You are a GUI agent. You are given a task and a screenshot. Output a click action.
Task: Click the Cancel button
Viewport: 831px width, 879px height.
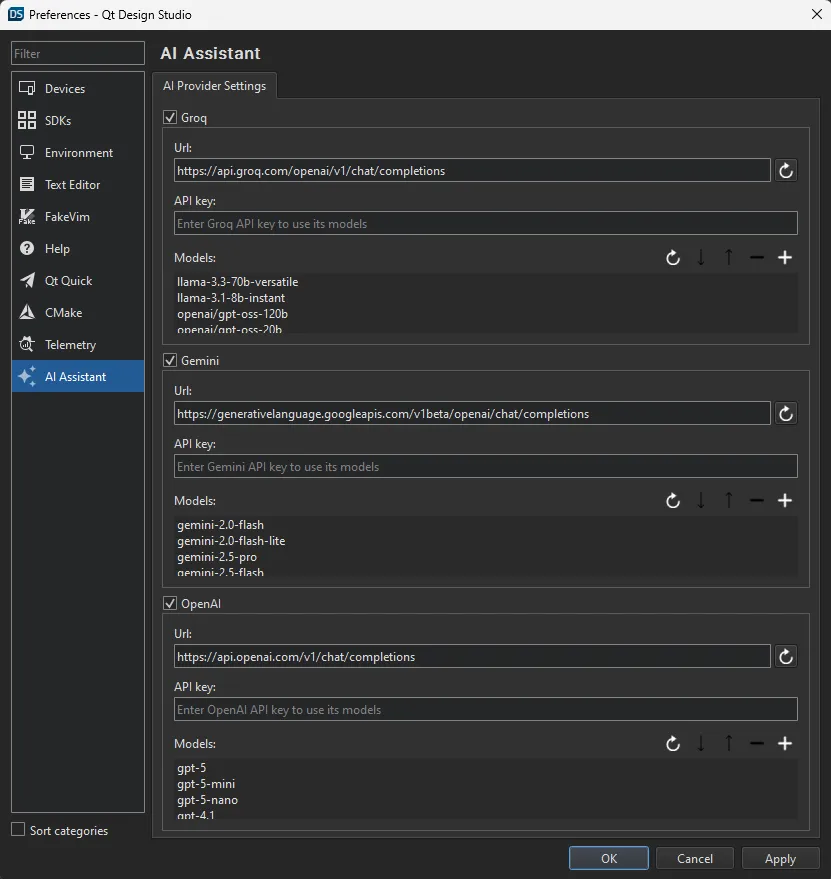(x=695, y=858)
